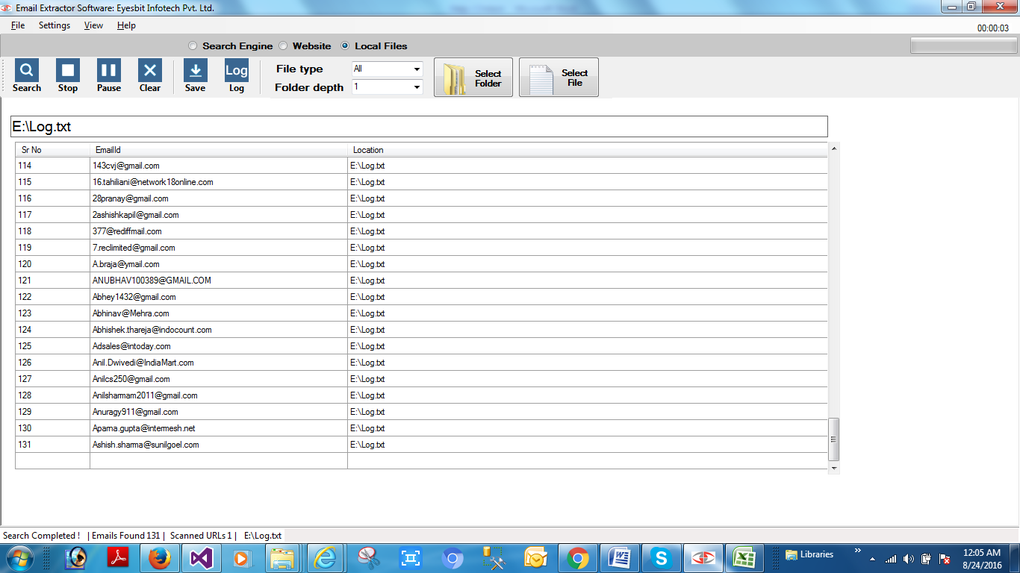
Task: Open Microsoft Excel from the taskbar
Action: [x=744, y=559]
